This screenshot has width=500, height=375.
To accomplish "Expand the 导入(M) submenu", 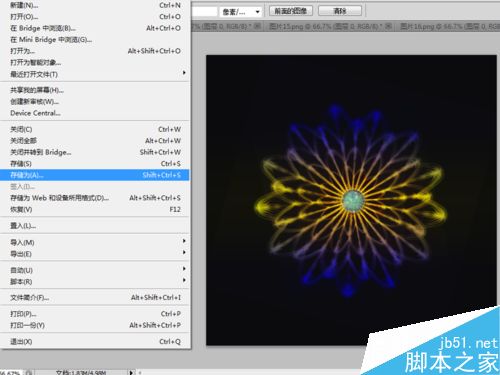I will pyautogui.click(x=95, y=242).
